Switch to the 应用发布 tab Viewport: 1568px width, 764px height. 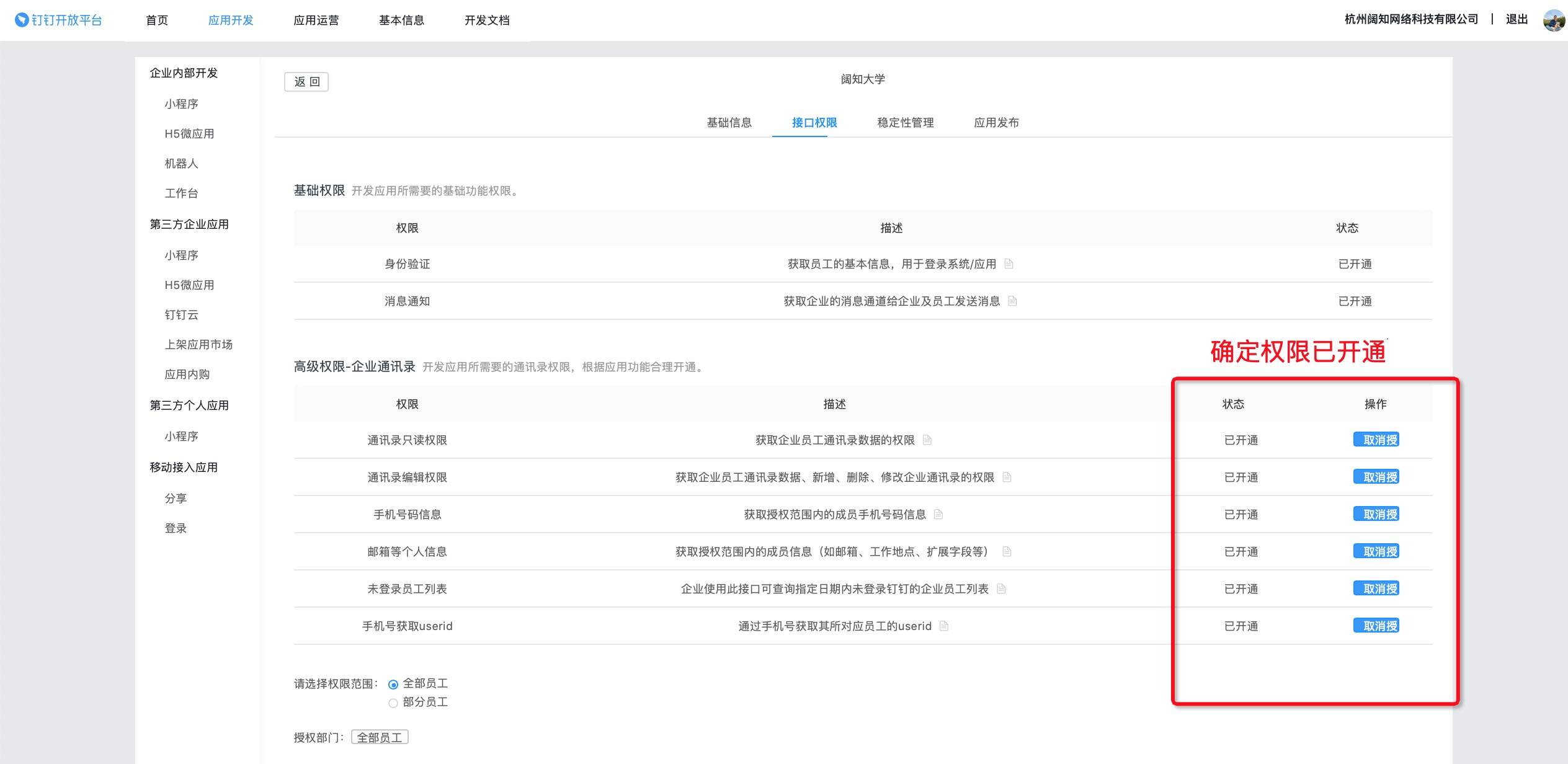click(x=996, y=122)
